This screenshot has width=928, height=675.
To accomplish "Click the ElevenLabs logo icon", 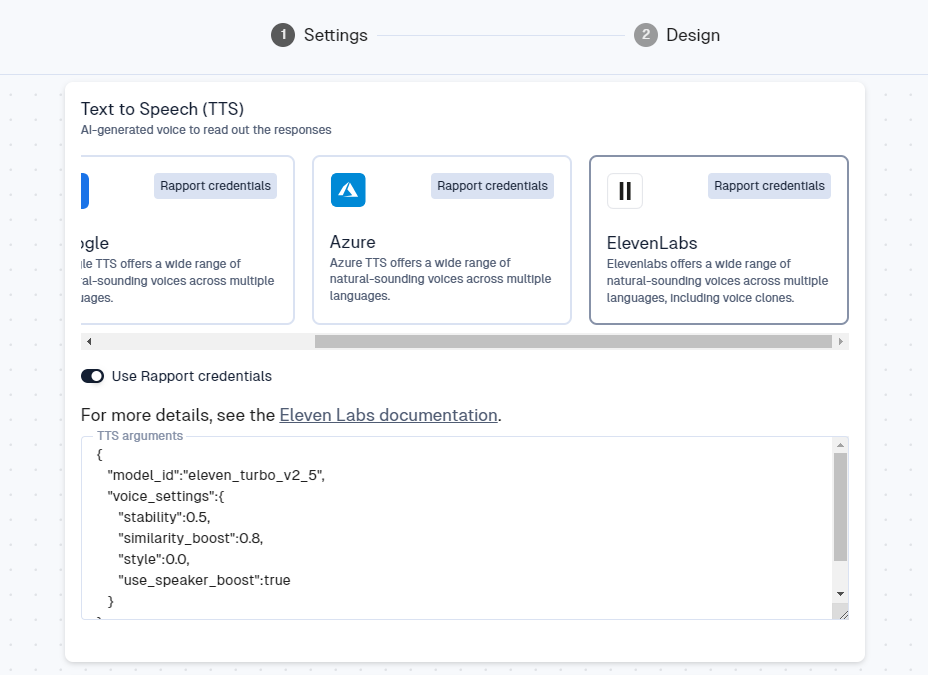I will [x=625, y=191].
